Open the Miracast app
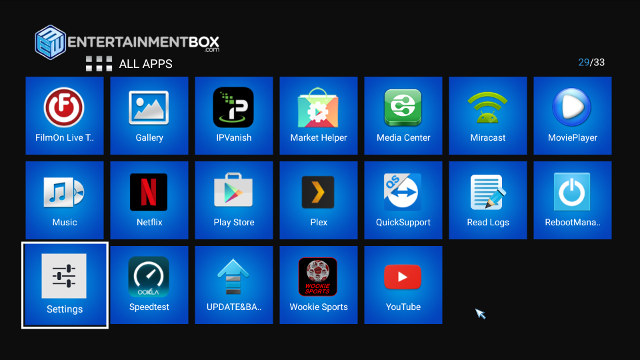 point(488,116)
